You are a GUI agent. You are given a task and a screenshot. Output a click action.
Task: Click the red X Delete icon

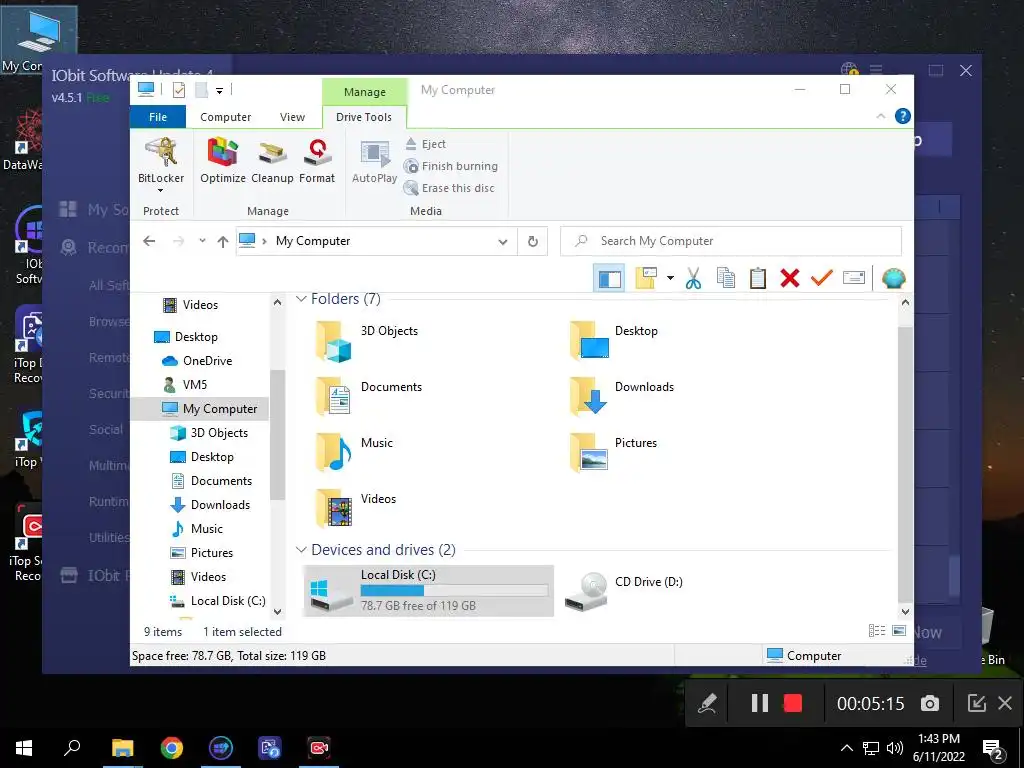[790, 279]
